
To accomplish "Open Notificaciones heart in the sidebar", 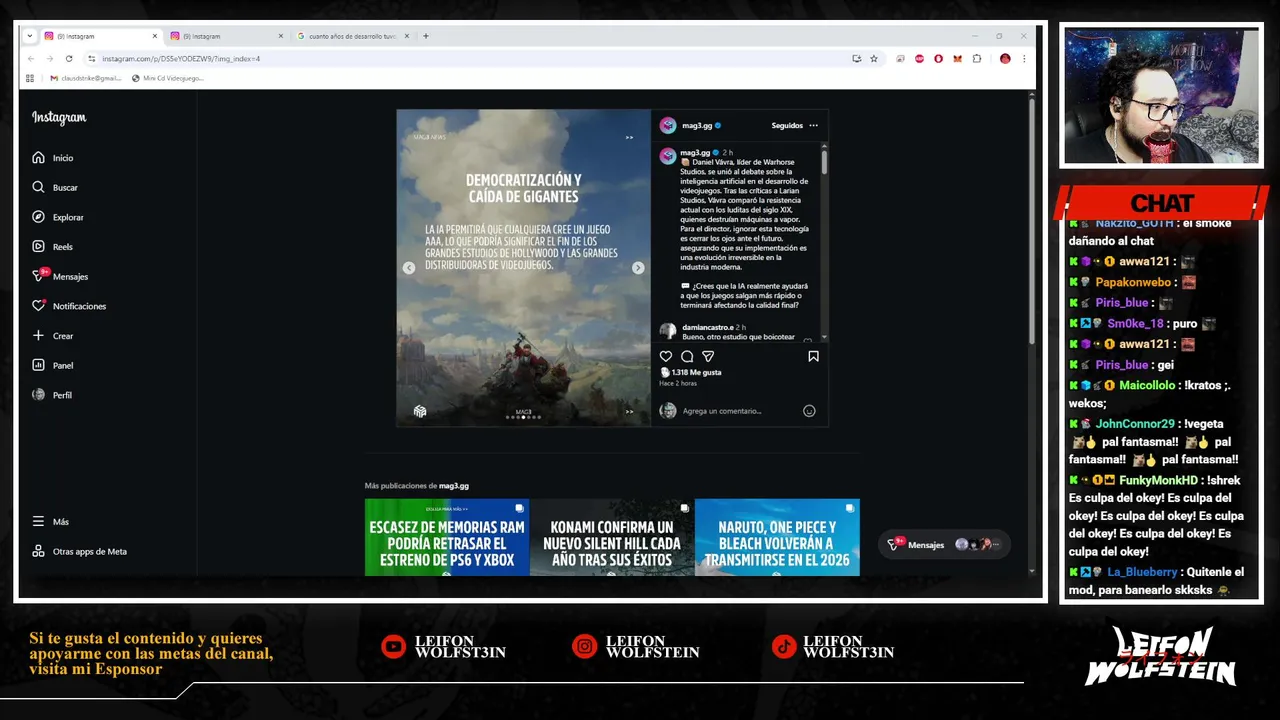I will click(68, 306).
